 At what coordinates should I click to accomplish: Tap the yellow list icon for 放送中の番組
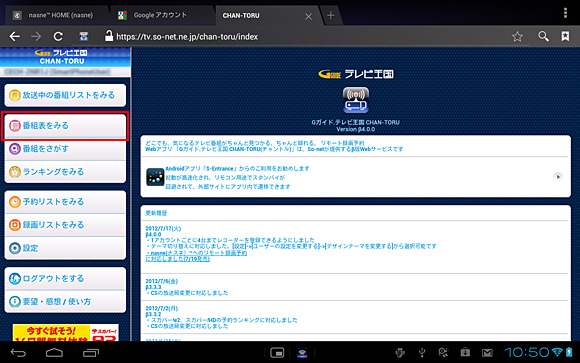tap(14, 95)
